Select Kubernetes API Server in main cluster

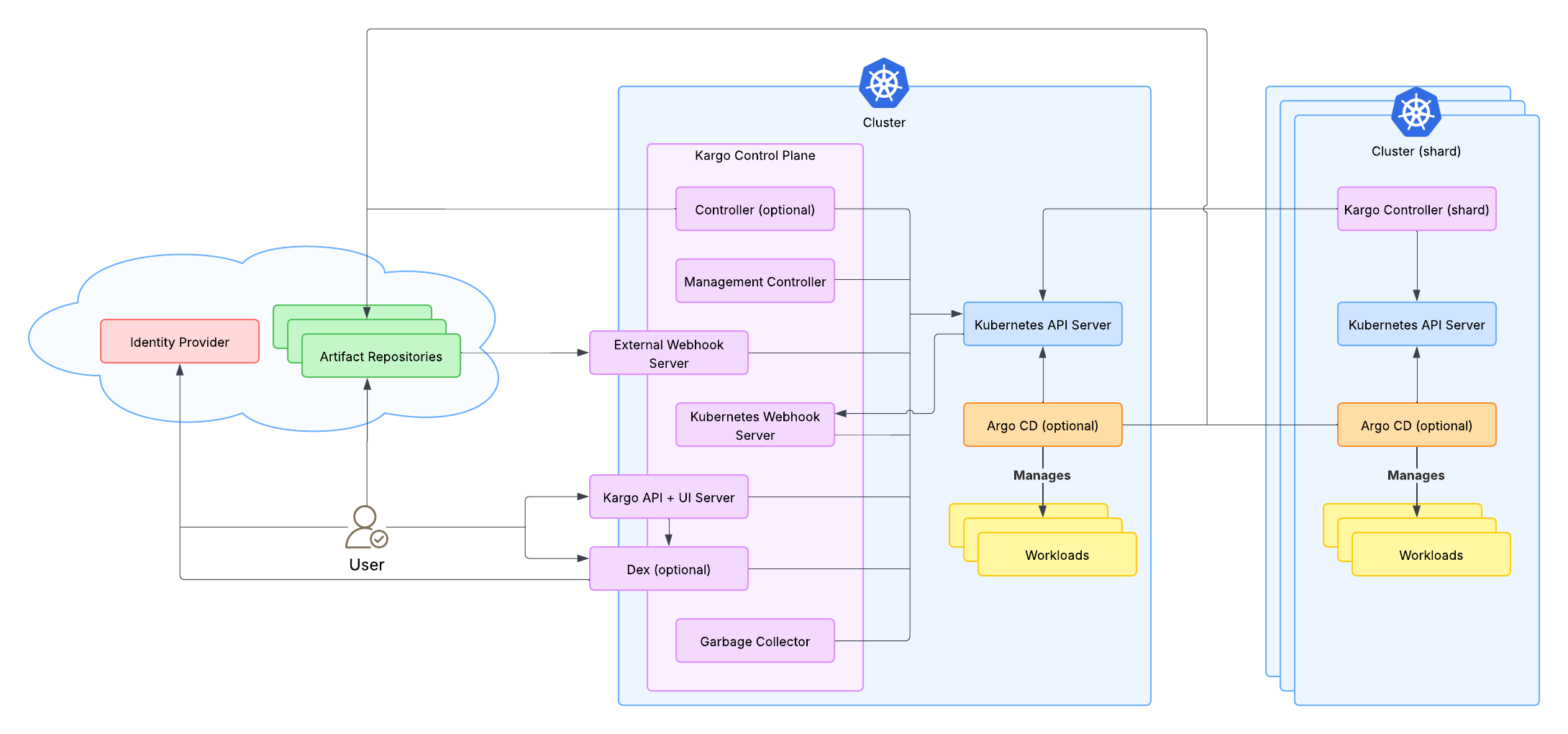1042,325
